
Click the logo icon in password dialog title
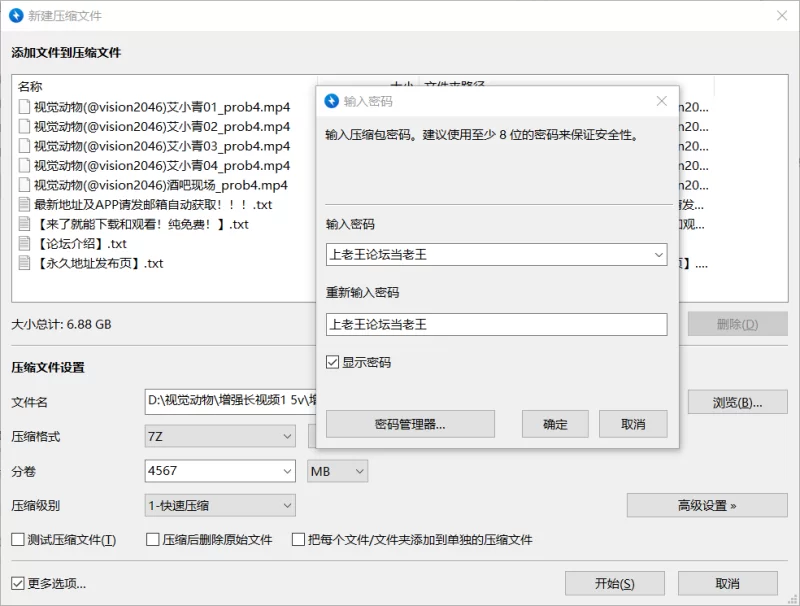pyautogui.click(x=332, y=101)
